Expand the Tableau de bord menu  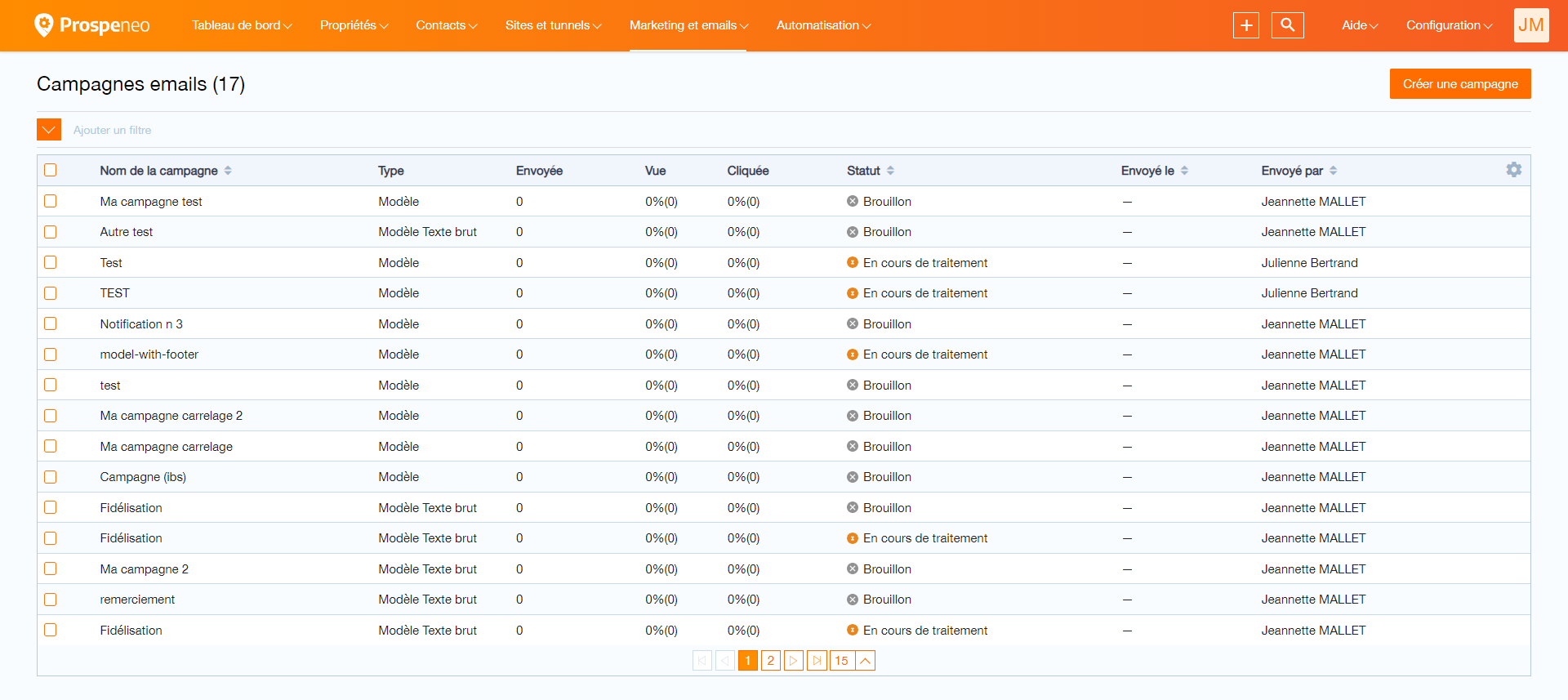click(242, 25)
